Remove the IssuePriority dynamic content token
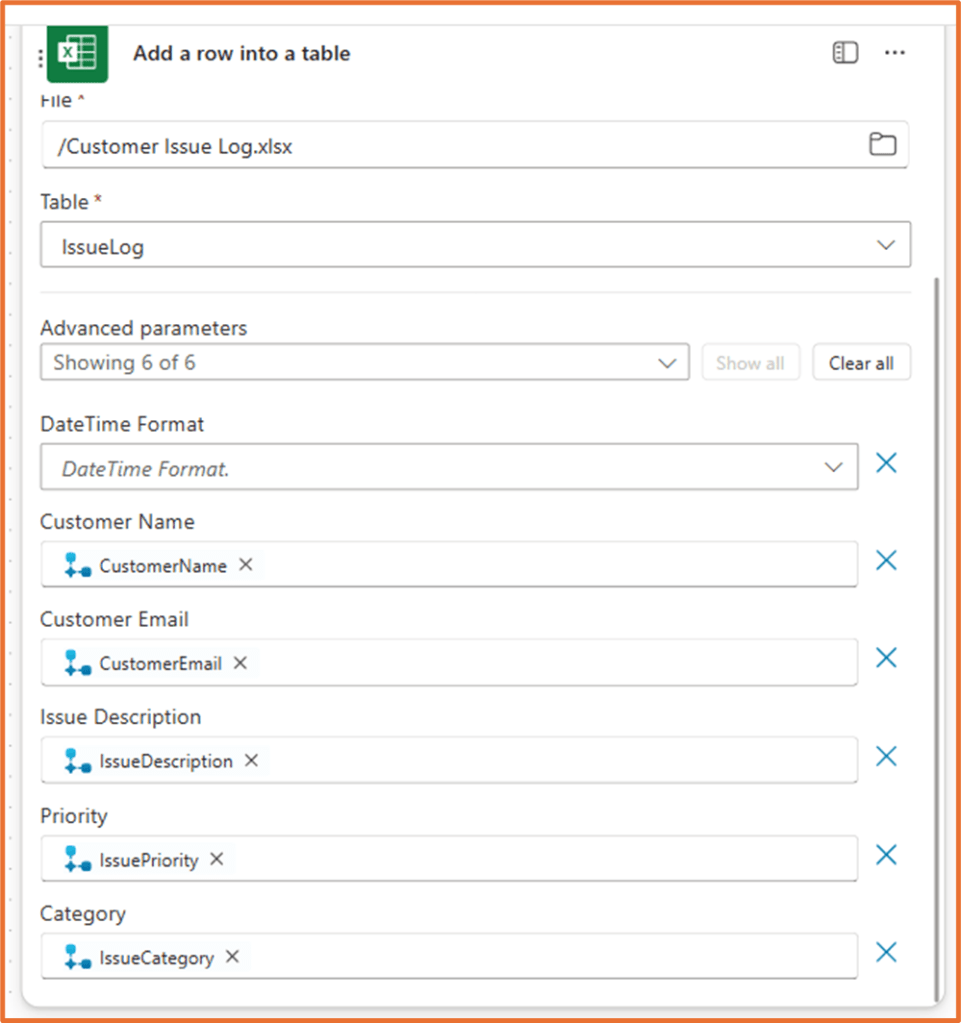Image resolution: width=961 pixels, height=1023 pixels. (216, 858)
